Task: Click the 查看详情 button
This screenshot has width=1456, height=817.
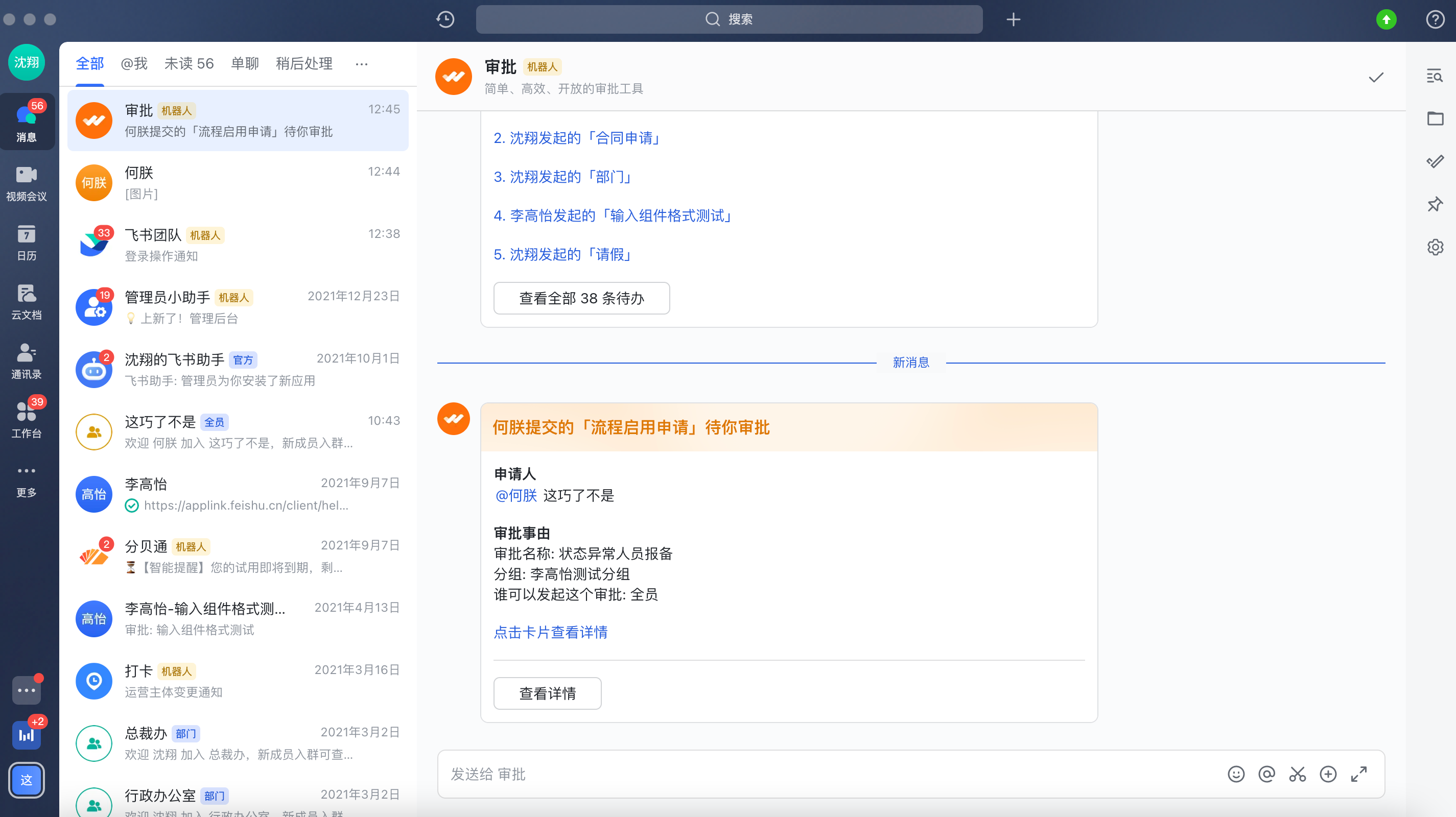Action: click(x=547, y=693)
